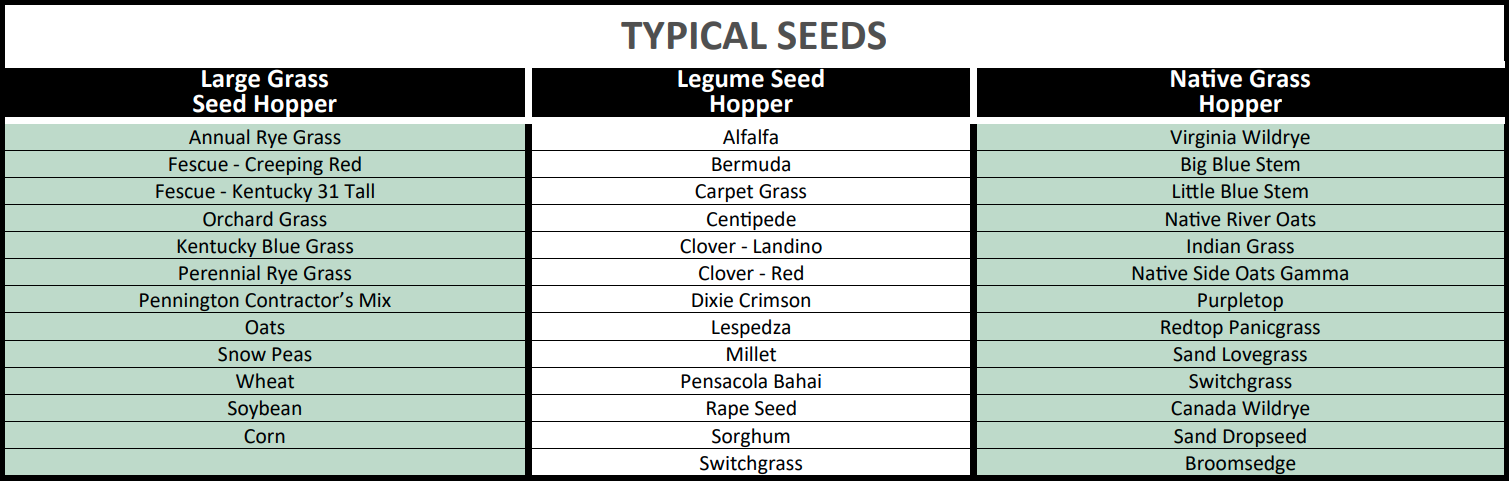Select the Legume Seed Hopper header

pos(751,92)
